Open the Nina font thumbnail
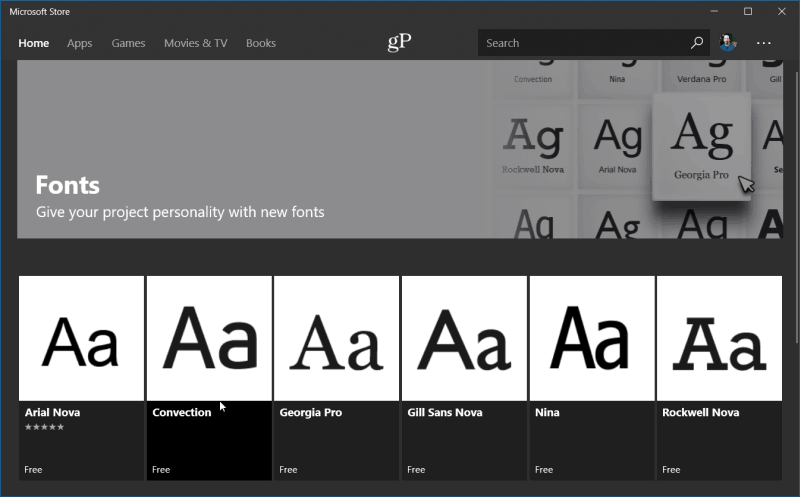 (592, 338)
